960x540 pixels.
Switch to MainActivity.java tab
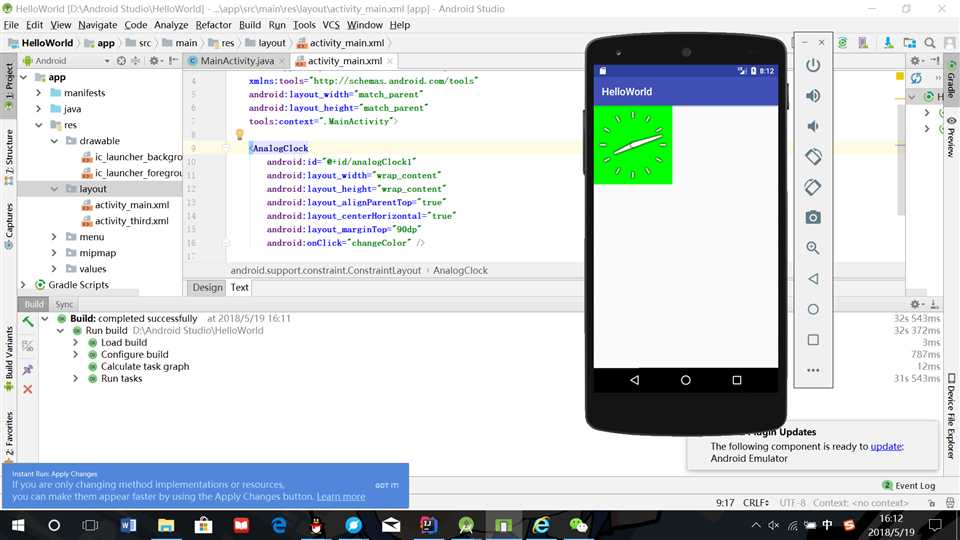click(237, 61)
